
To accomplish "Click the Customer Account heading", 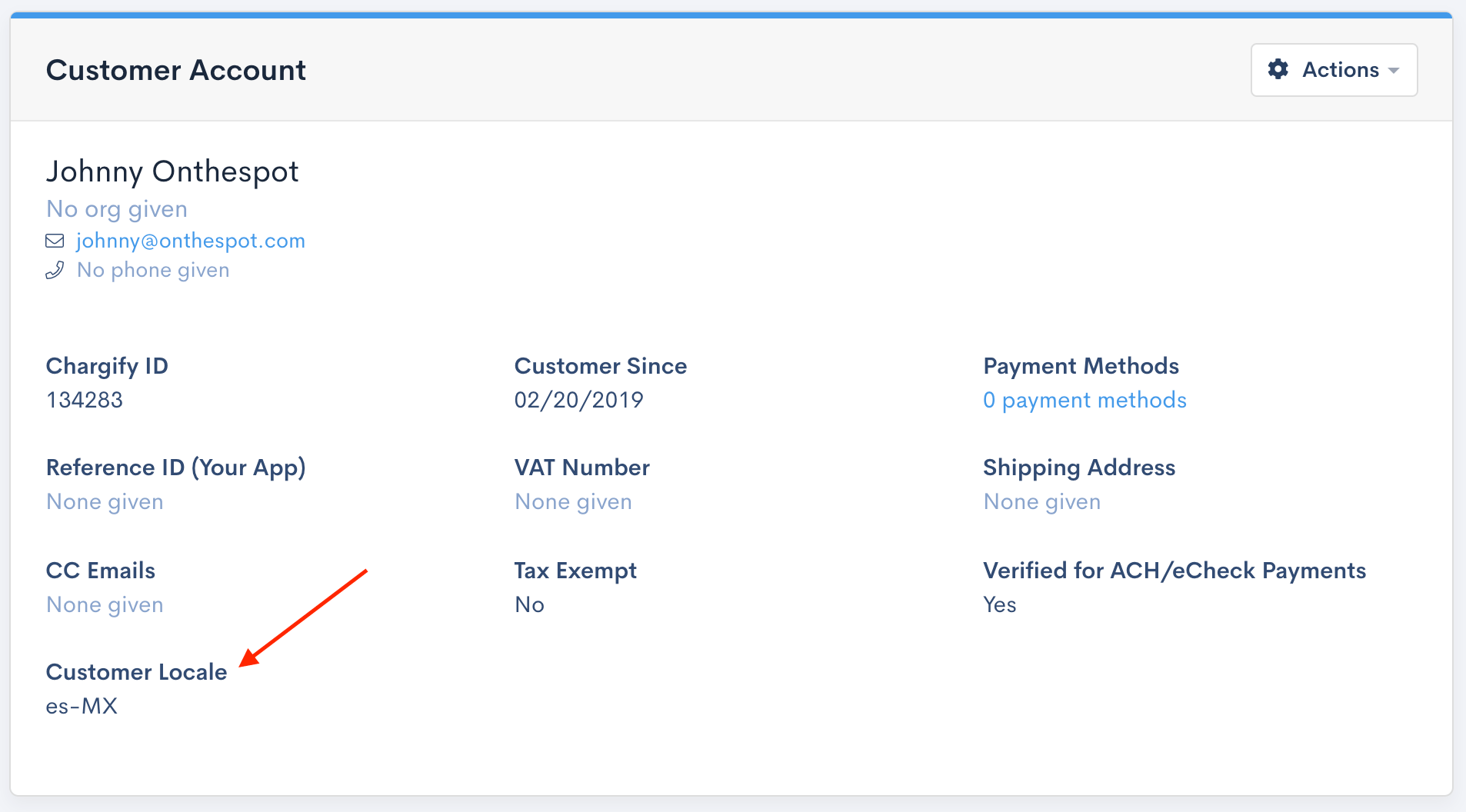I will [x=175, y=70].
